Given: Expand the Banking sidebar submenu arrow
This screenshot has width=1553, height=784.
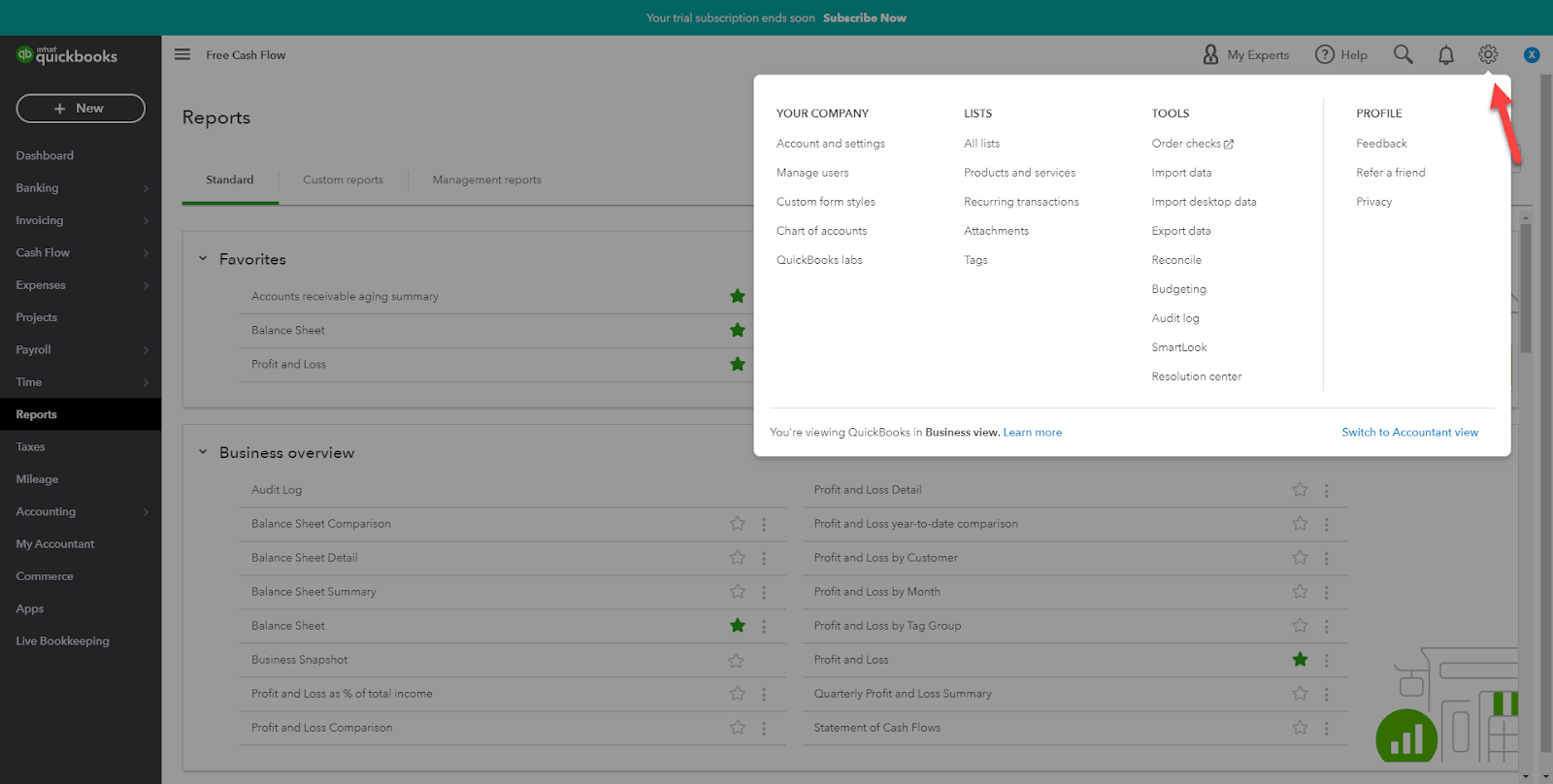Looking at the screenshot, I should 146,188.
